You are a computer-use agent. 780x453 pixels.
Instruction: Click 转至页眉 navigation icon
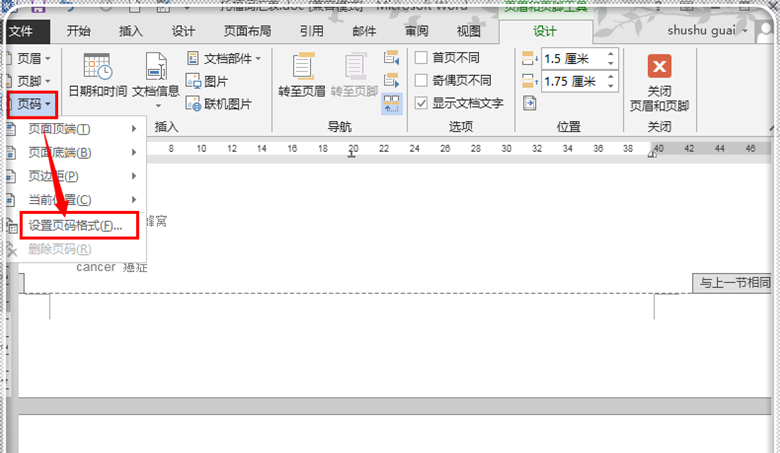tap(303, 67)
